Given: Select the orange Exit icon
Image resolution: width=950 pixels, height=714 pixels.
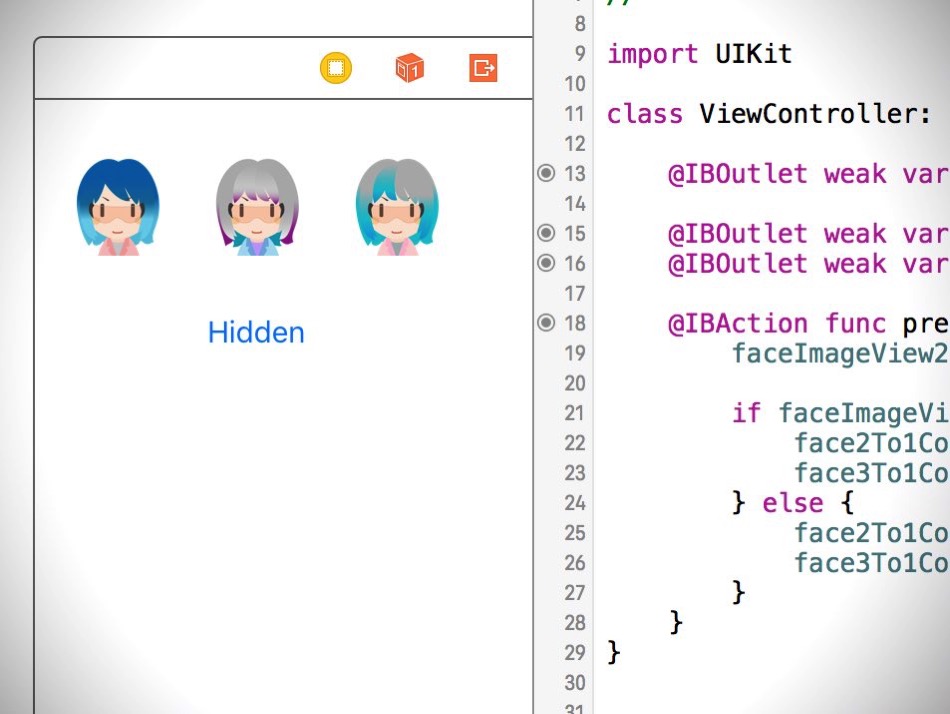Looking at the screenshot, I should [x=483, y=67].
